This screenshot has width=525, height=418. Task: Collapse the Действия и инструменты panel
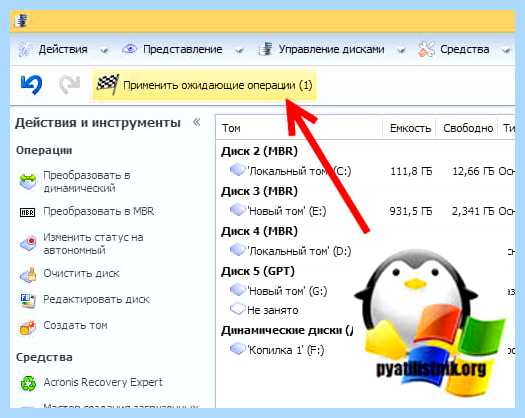(x=197, y=122)
